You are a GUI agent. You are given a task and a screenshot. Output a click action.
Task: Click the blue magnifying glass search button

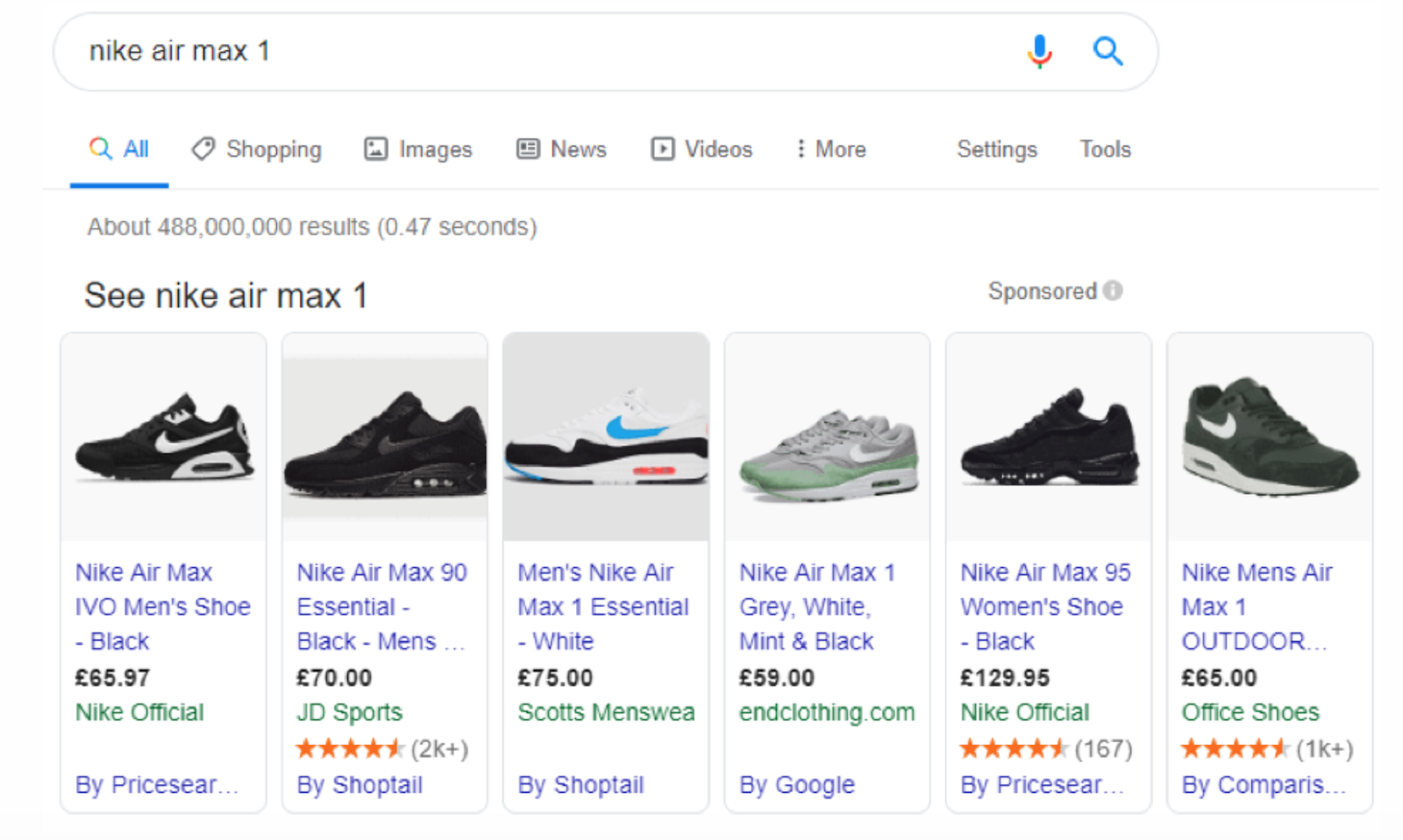pyautogui.click(x=1107, y=52)
